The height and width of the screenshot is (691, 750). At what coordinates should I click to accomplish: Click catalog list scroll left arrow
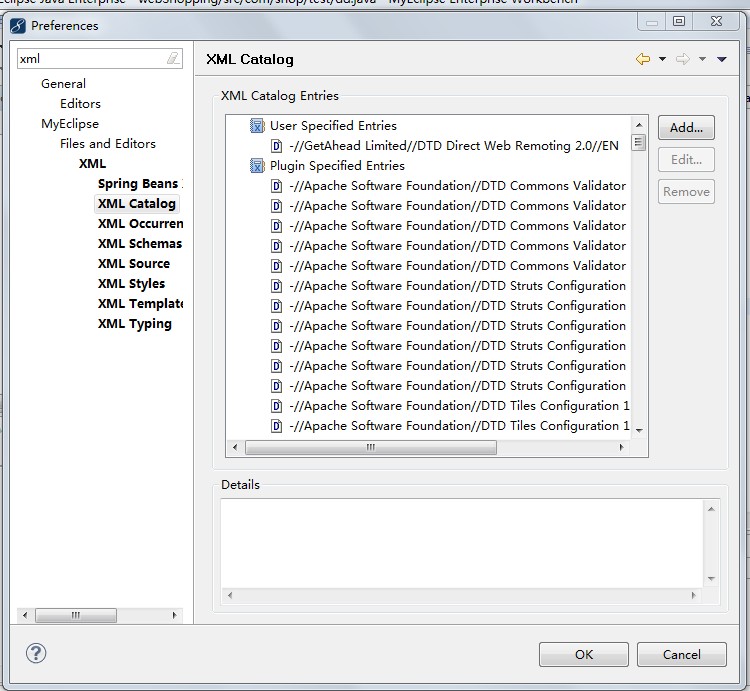235,448
